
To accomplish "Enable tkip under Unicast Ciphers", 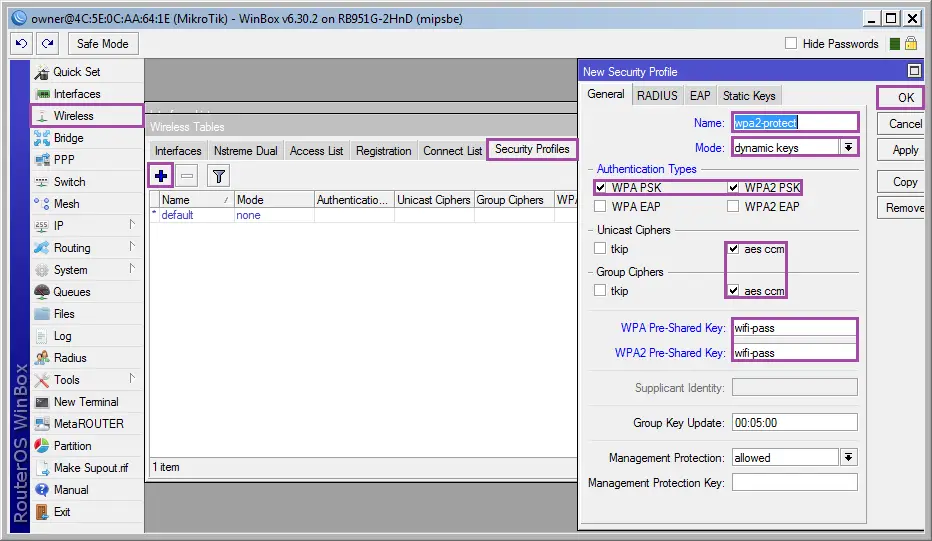I will [x=600, y=249].
